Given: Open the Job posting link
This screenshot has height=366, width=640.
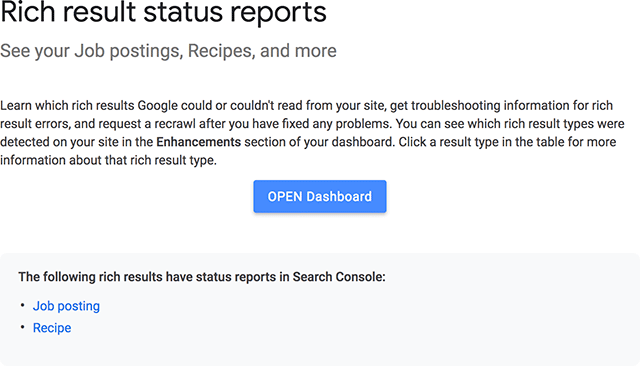Looking at the screenshot, I should click(66, 306).
